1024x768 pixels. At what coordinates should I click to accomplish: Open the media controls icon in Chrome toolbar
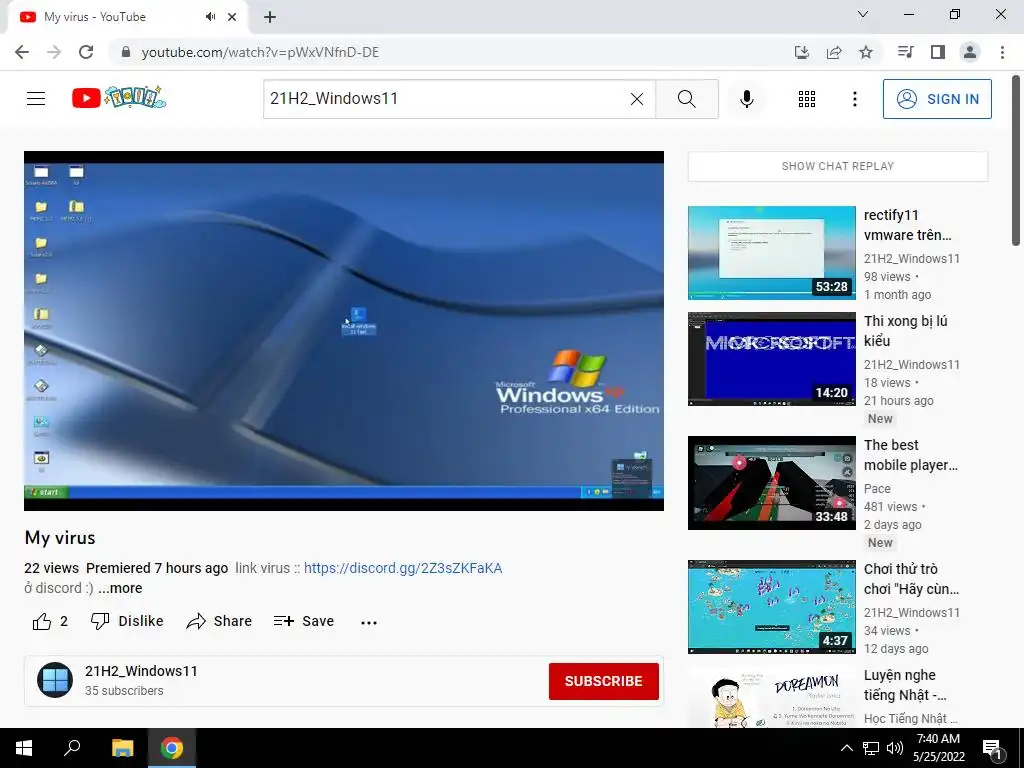coord(905,52)
